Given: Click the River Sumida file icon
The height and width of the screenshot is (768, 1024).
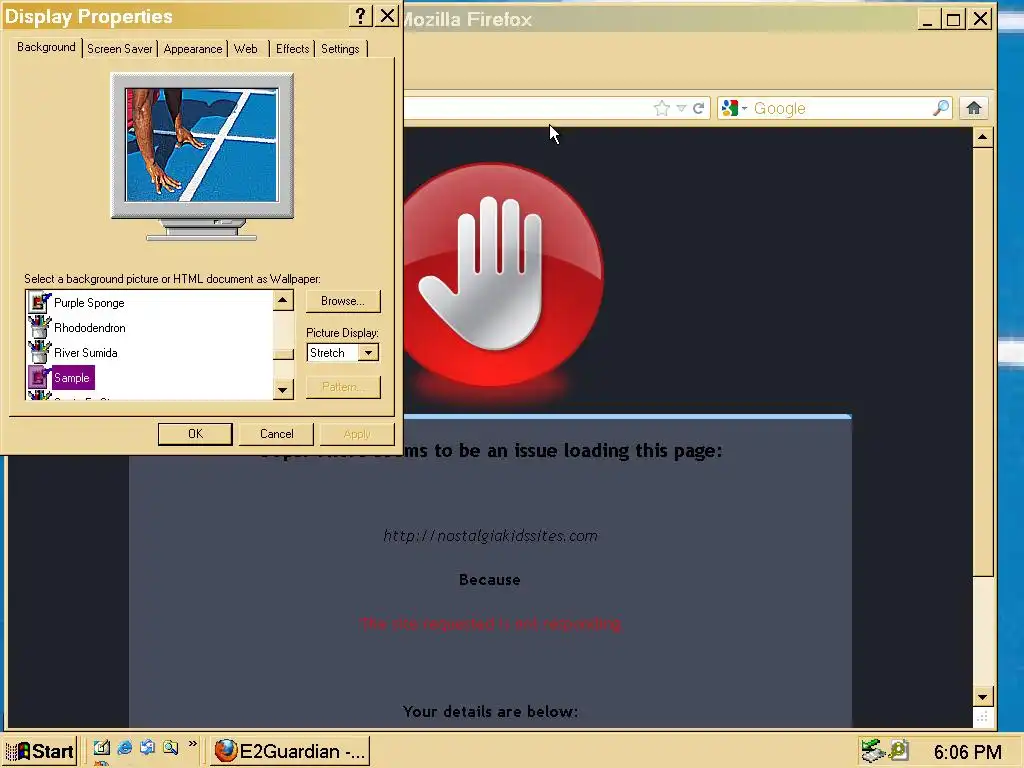Looking at the screenshot, I should tap(39, 352).
